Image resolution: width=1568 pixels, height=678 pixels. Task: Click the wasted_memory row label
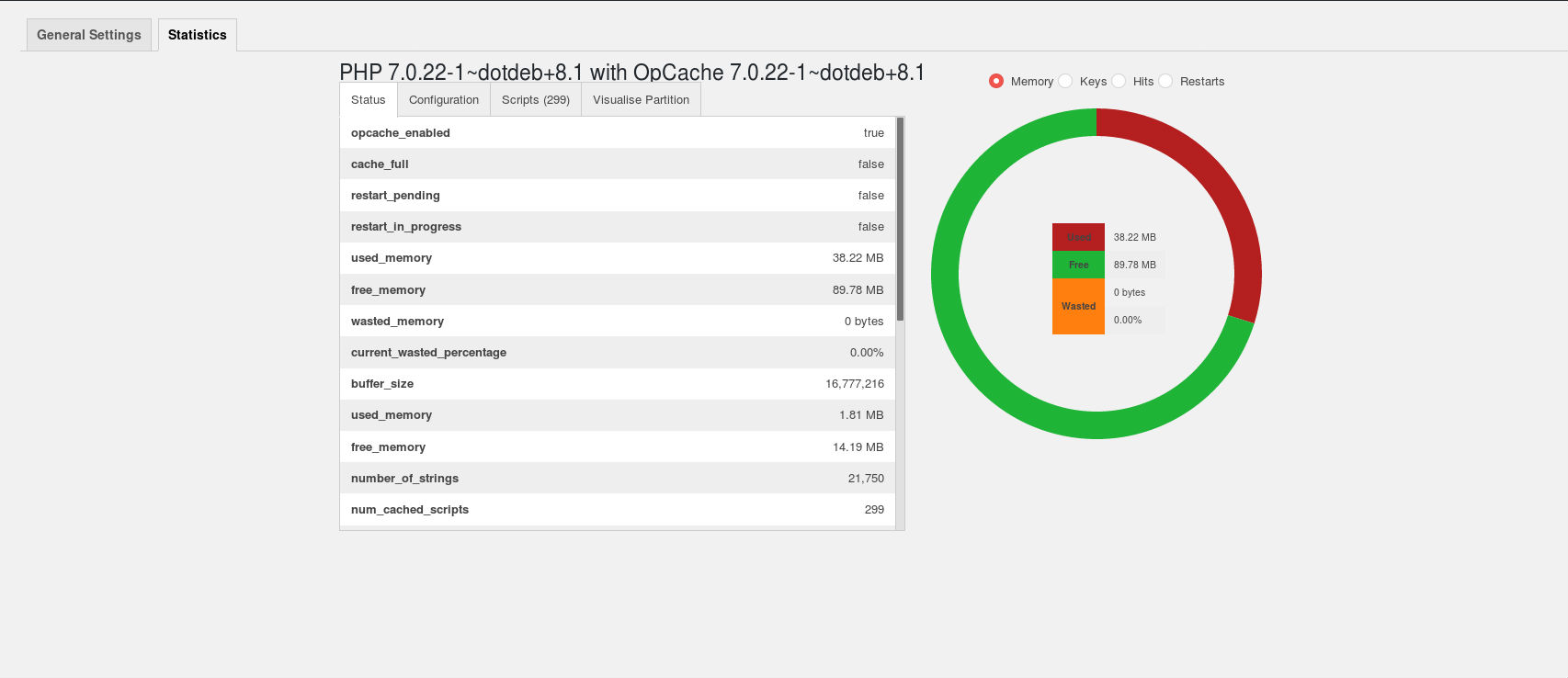tap(397, 322)
